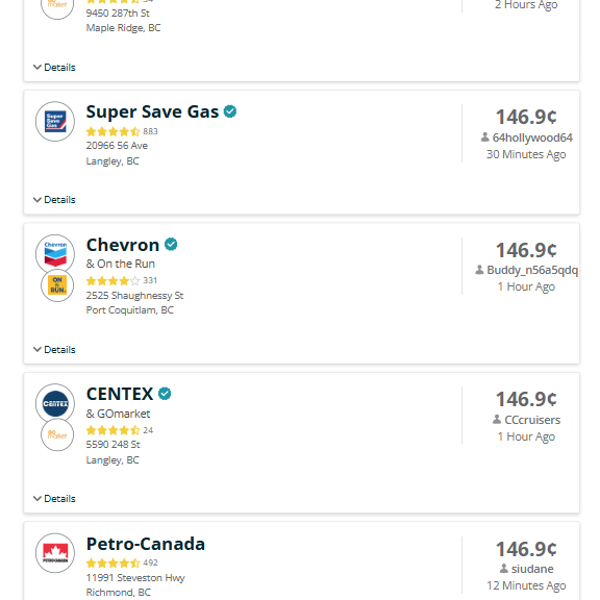This screenshot has height=600, width=600.
Task: Click the On the Run logo icon
Action: click(x=57, y=284)
